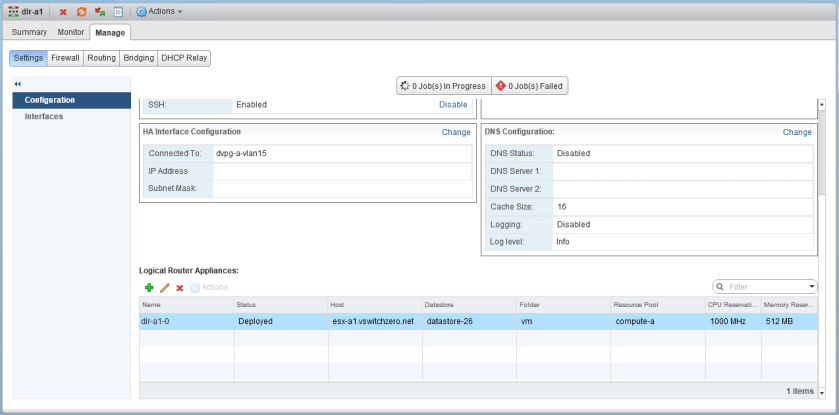This screenshot has height=415, width=839.
Task: Select the Firewall sub-tab
Action: (65, 58)
